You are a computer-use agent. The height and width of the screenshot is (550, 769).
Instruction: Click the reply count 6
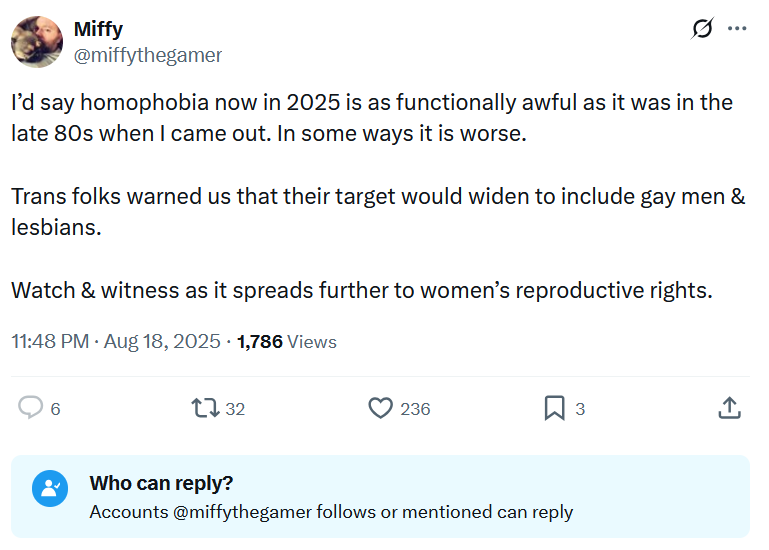tap(55, 409)
